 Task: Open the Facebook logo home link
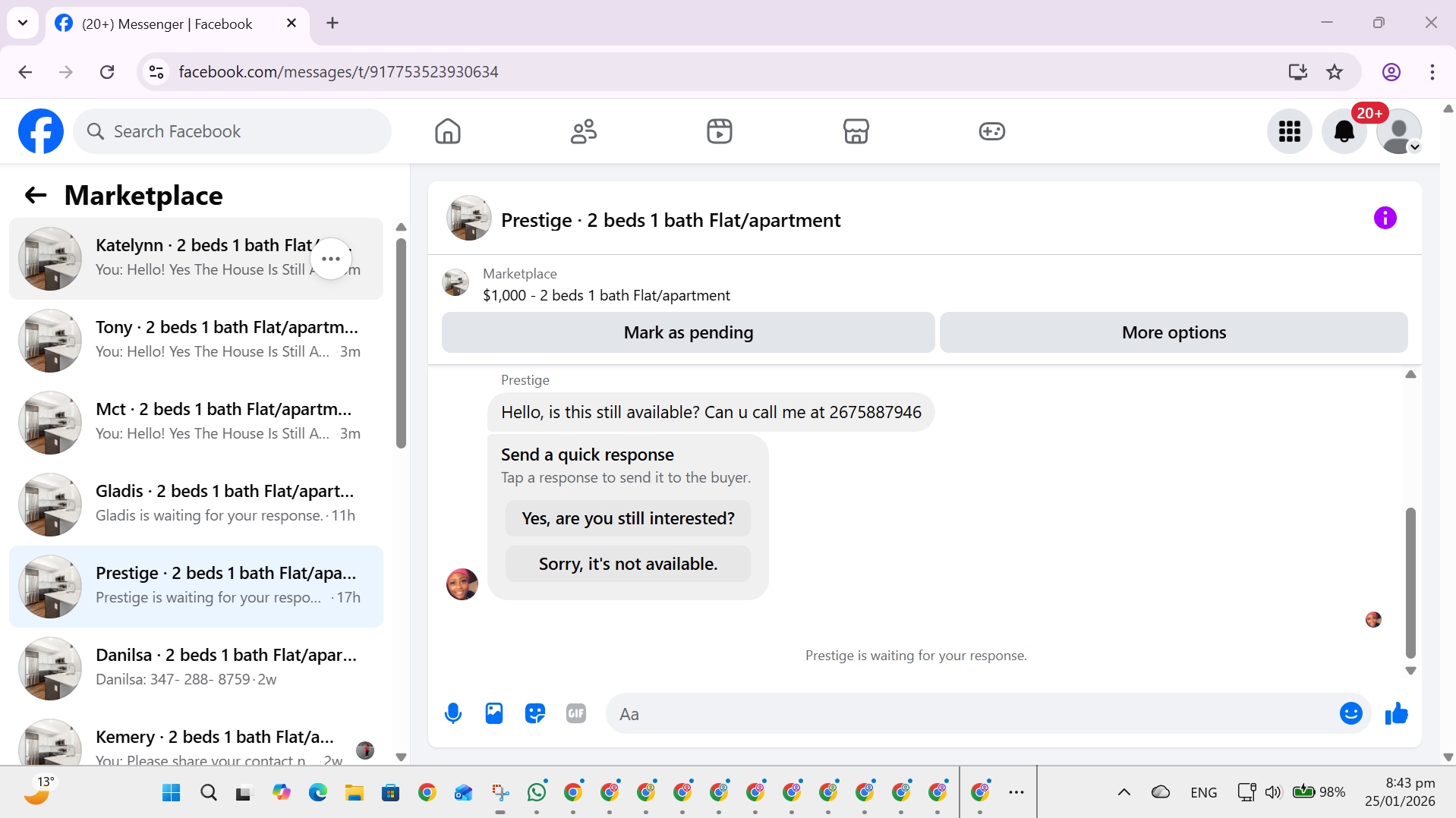(x=41, y=131)
